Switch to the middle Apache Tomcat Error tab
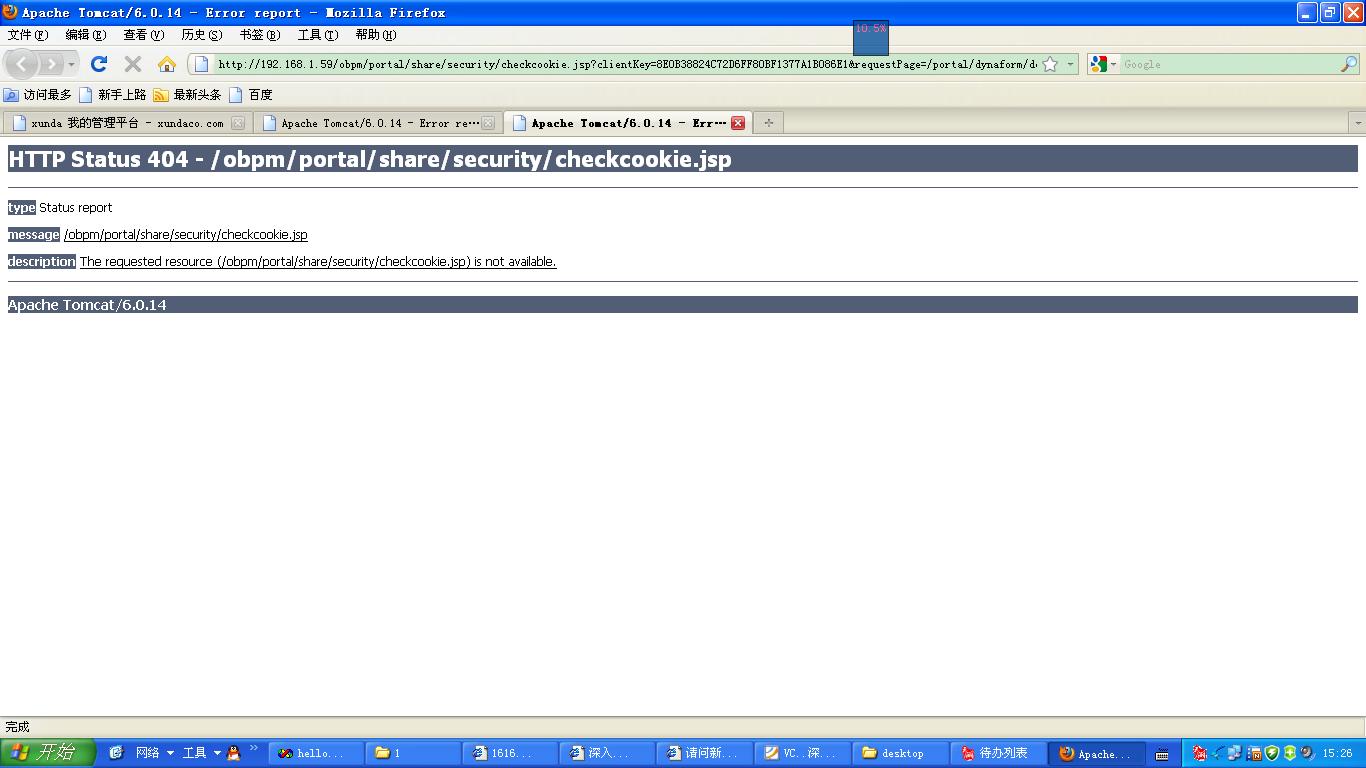 (376, 123)
